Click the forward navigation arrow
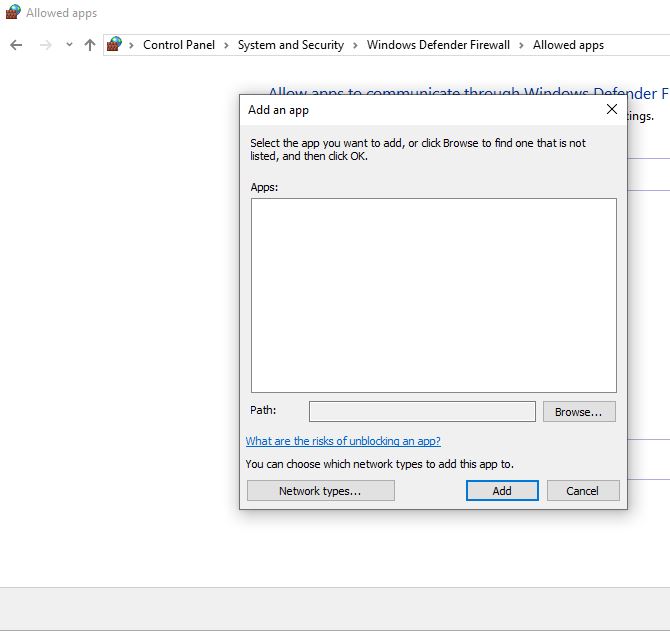This screenshot has width=670, height=631. (46, 45)
